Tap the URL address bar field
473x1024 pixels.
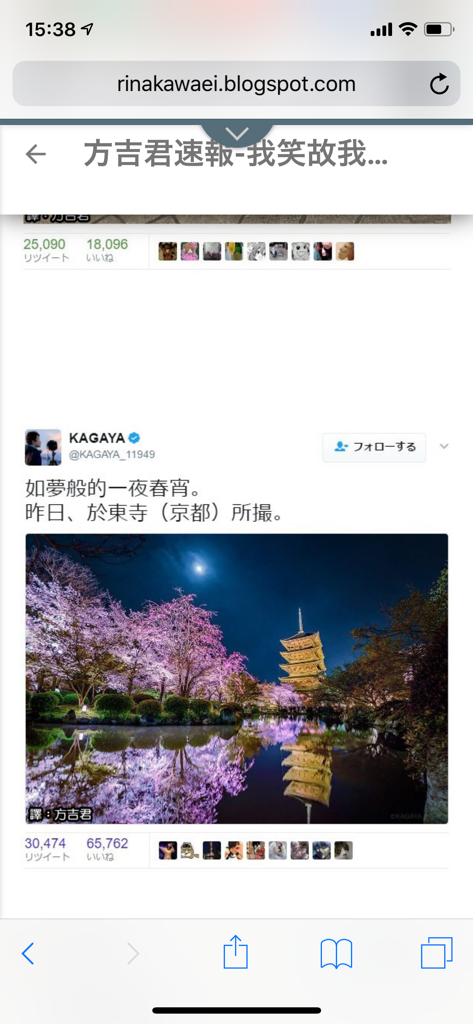(x=236, y=84)
